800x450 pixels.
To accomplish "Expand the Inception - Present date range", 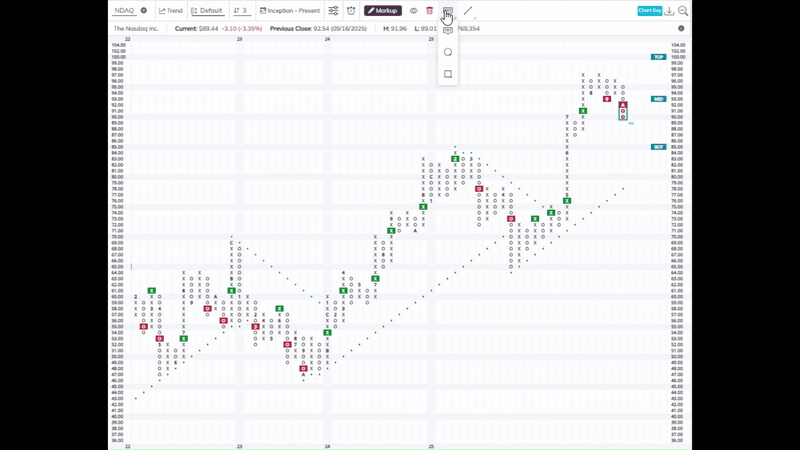I will pyautogui.click(x=290, y=11).
